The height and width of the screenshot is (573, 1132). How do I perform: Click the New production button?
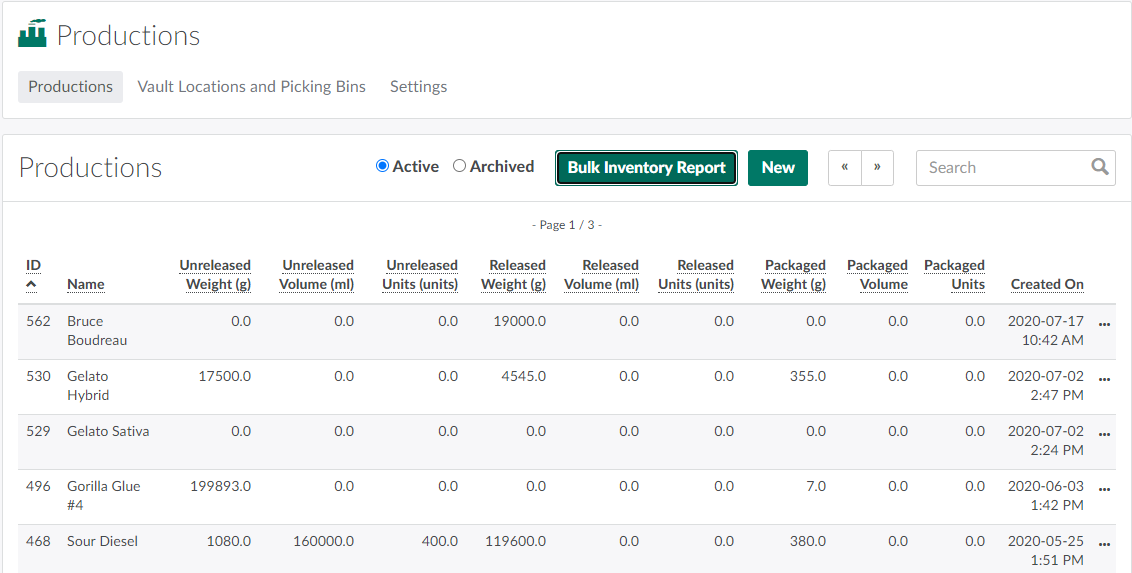777,168
